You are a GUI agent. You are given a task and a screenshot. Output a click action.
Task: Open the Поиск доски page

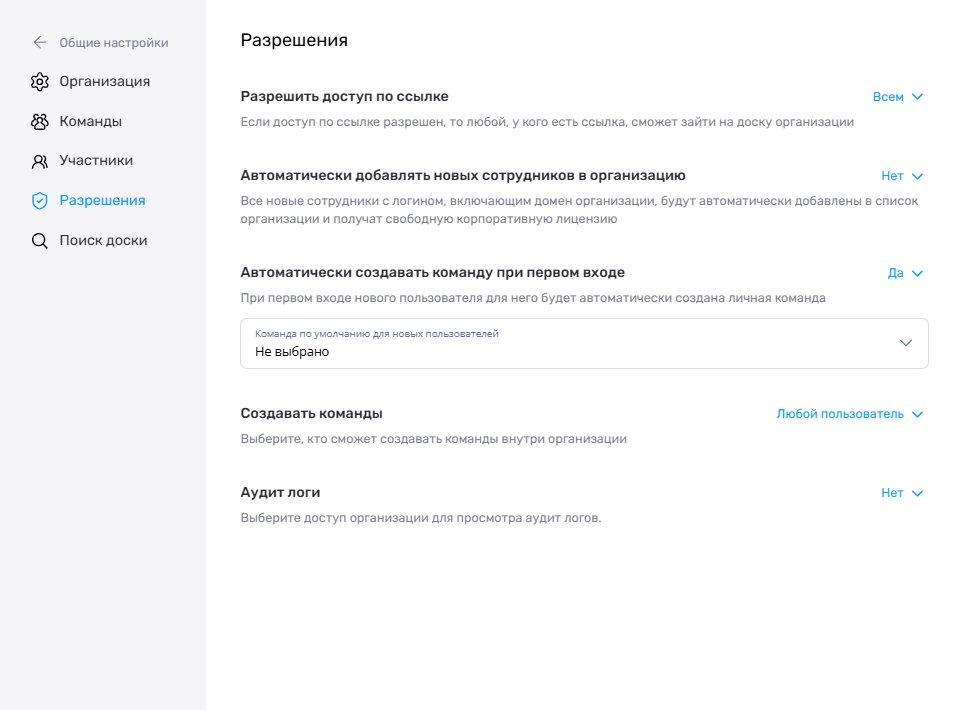[x=104, y=241]
